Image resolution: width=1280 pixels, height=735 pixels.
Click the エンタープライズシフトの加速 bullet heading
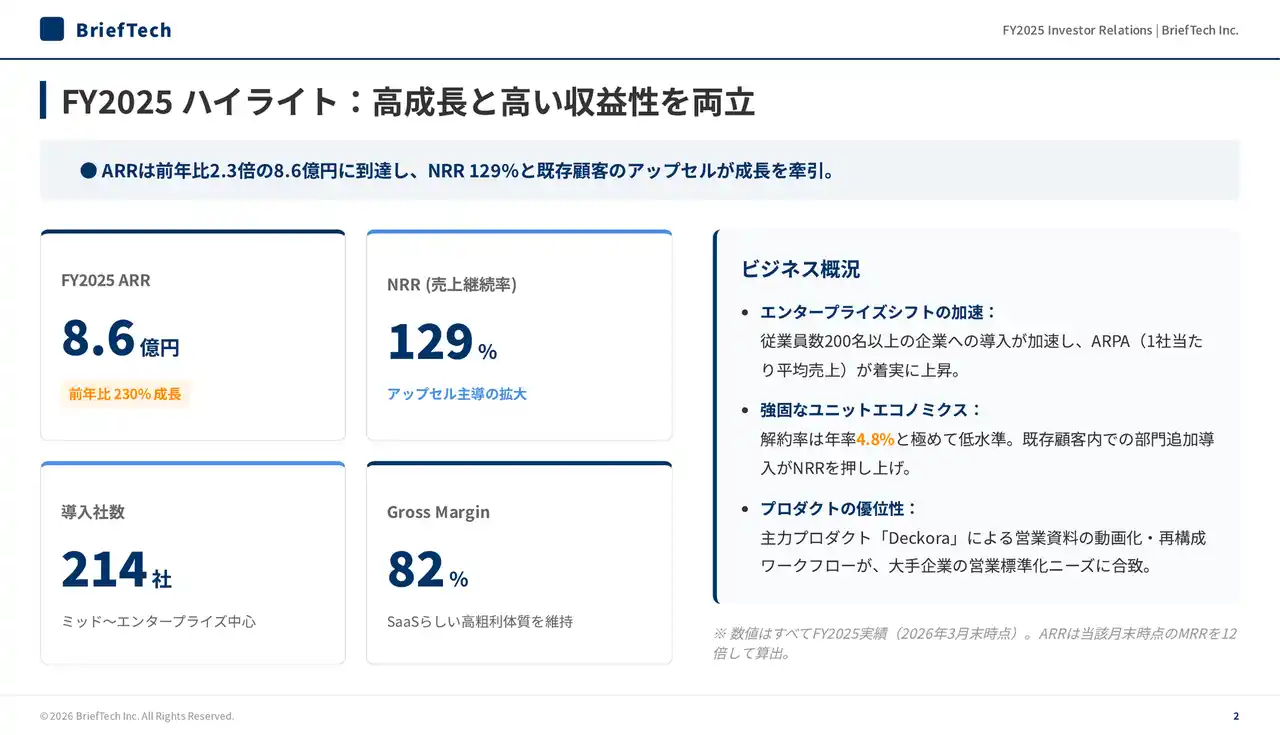coord(878,312)
